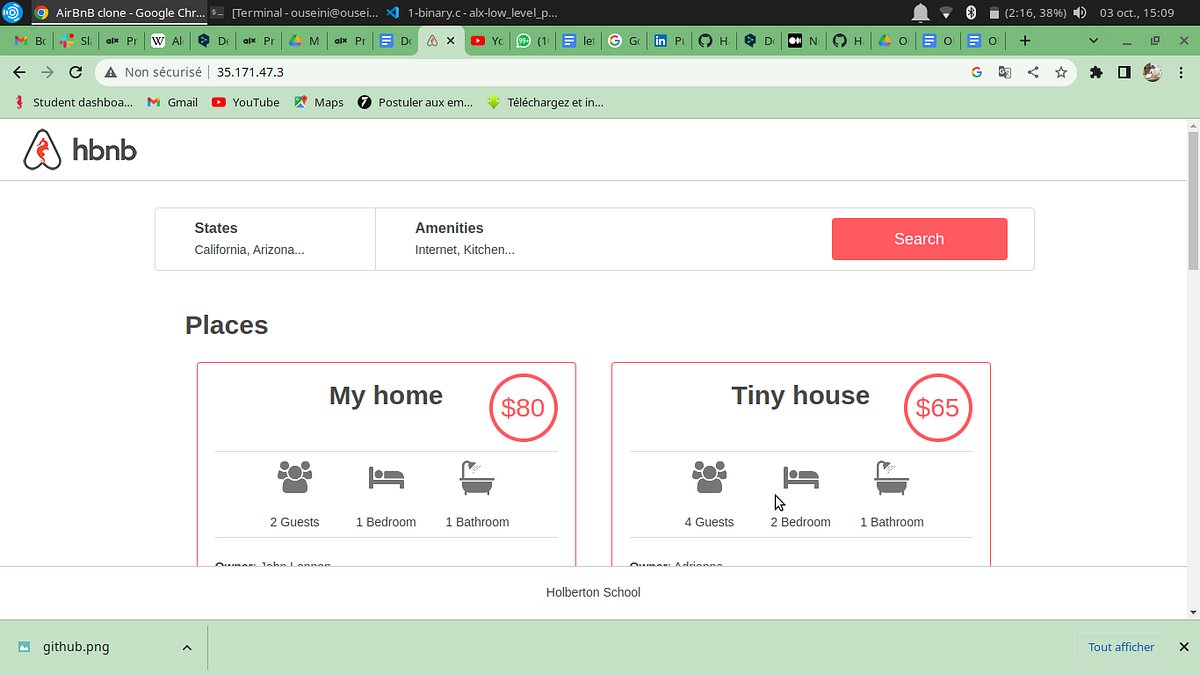Click the clock showing 03 oct., 15:09

[1136, 13]
